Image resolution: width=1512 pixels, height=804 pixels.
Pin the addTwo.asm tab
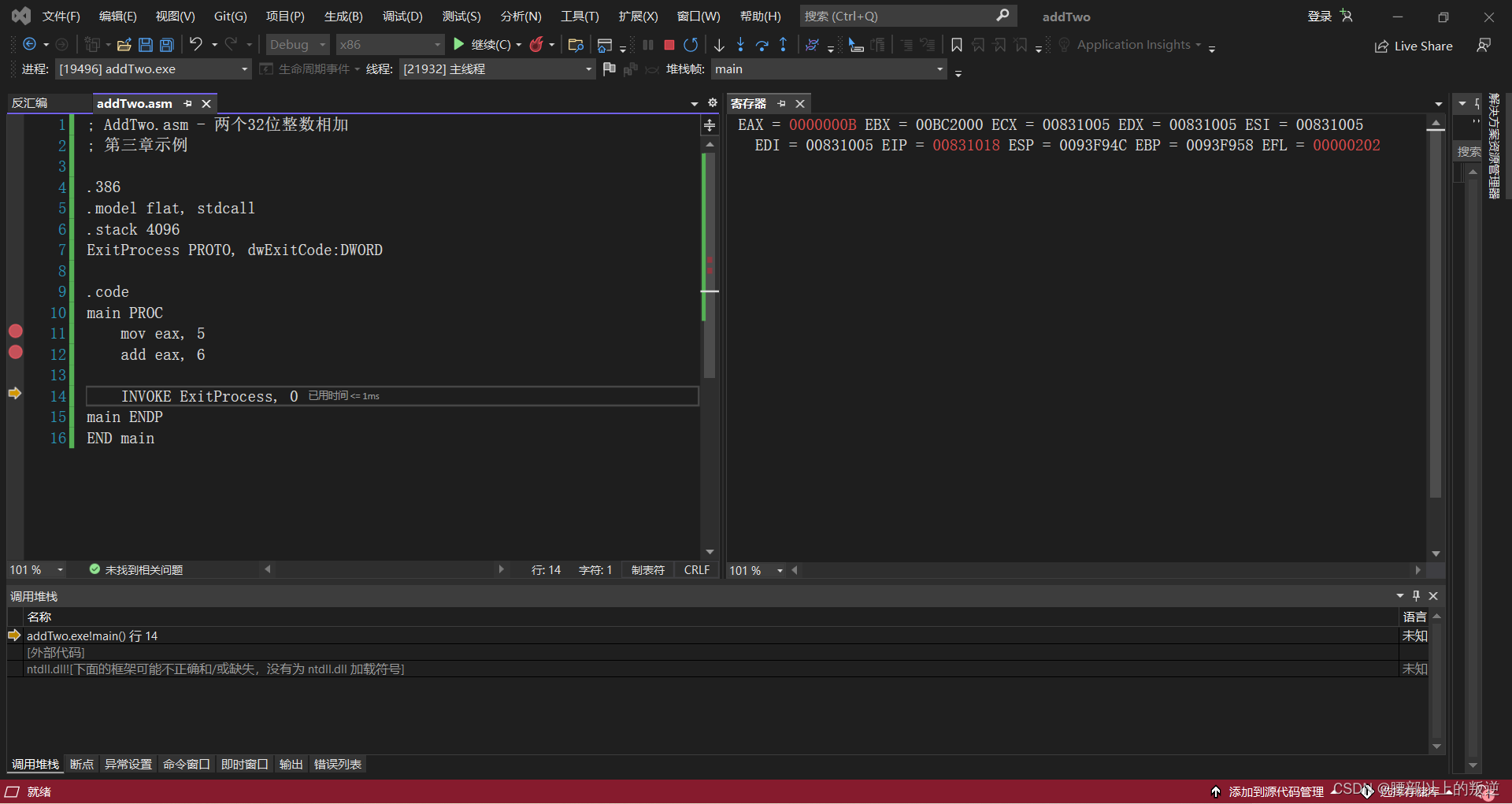187,103
